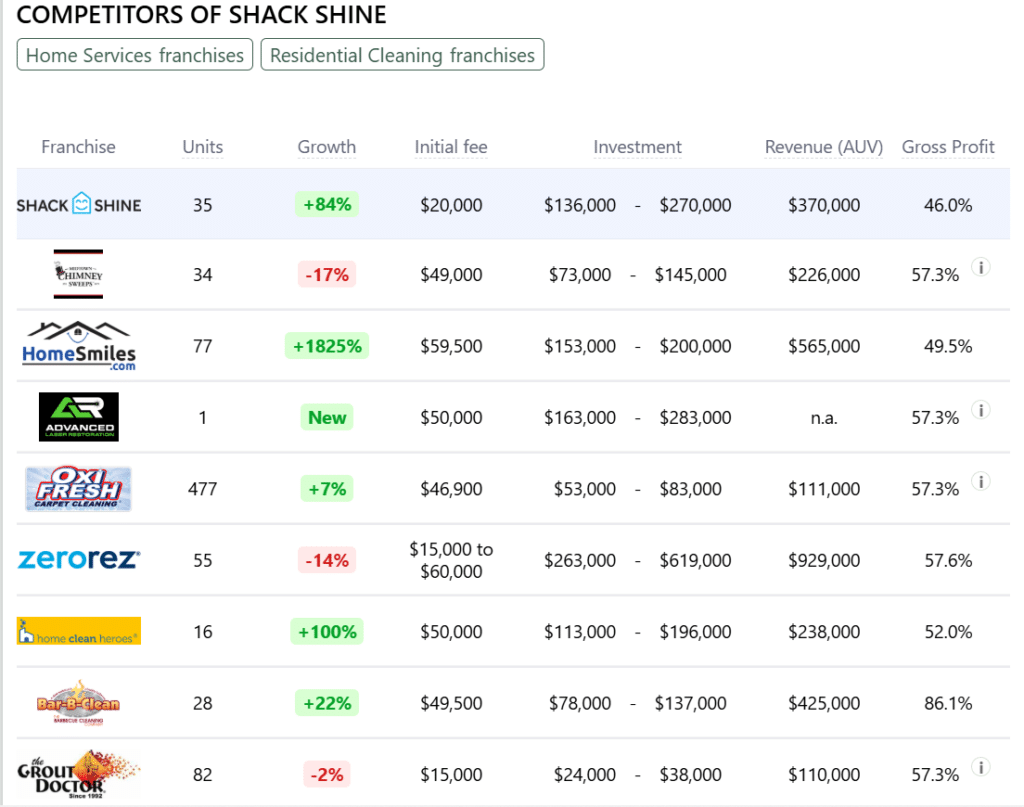
Task: Select the 46.0% gross profit value
Action: [948, 205]
